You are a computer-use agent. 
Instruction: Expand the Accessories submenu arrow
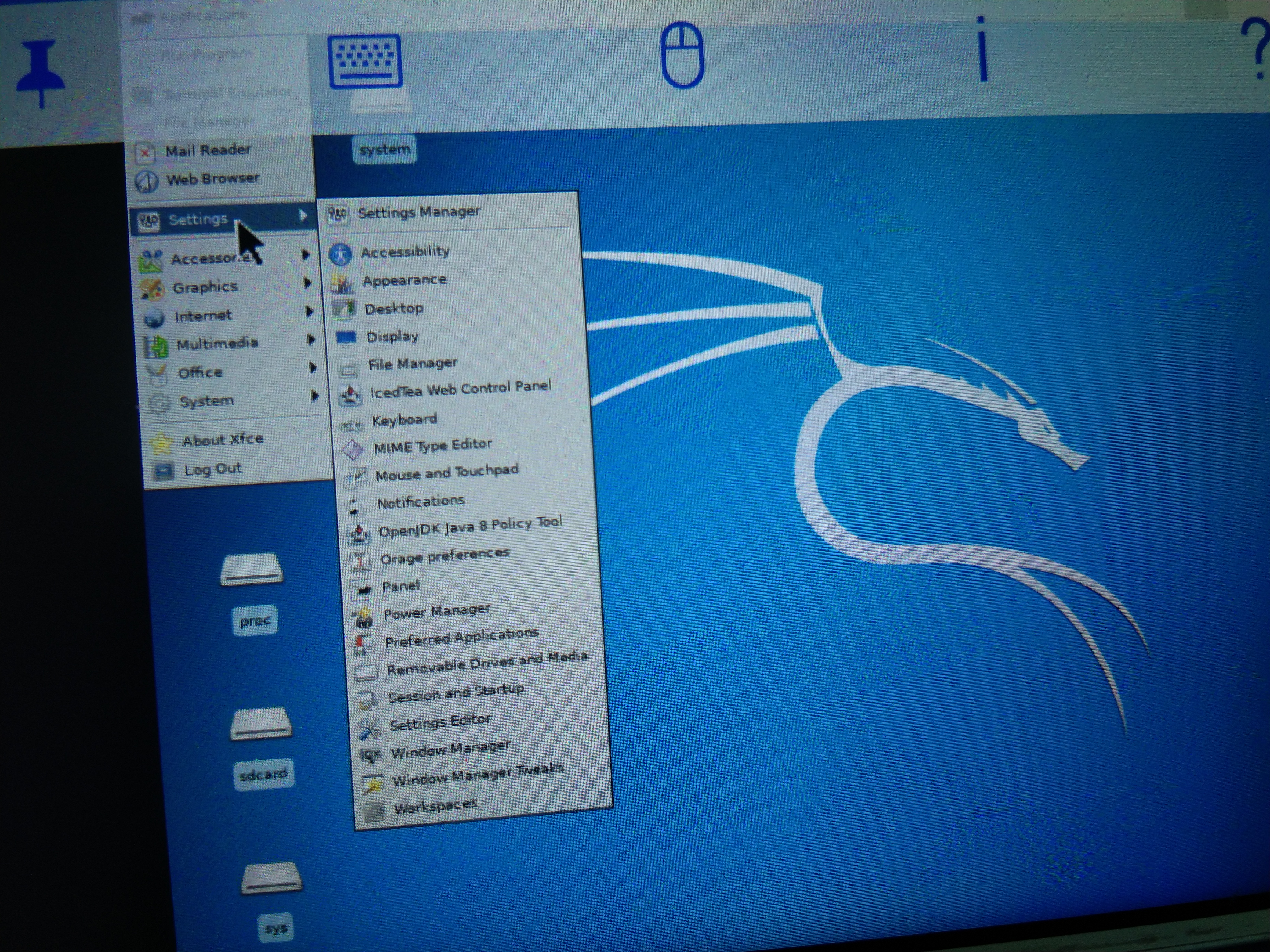click(x=306, y=254)
